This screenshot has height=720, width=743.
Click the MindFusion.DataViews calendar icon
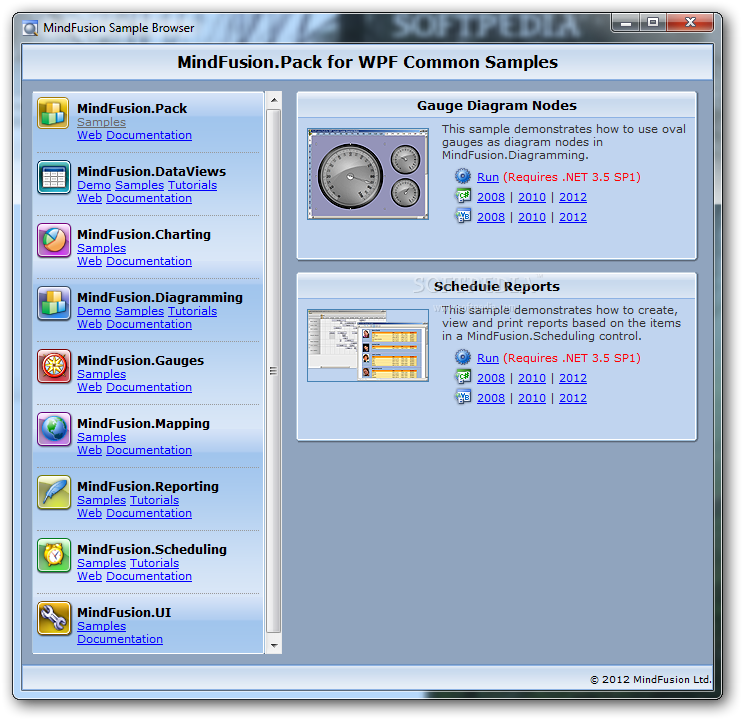(54, 177)
